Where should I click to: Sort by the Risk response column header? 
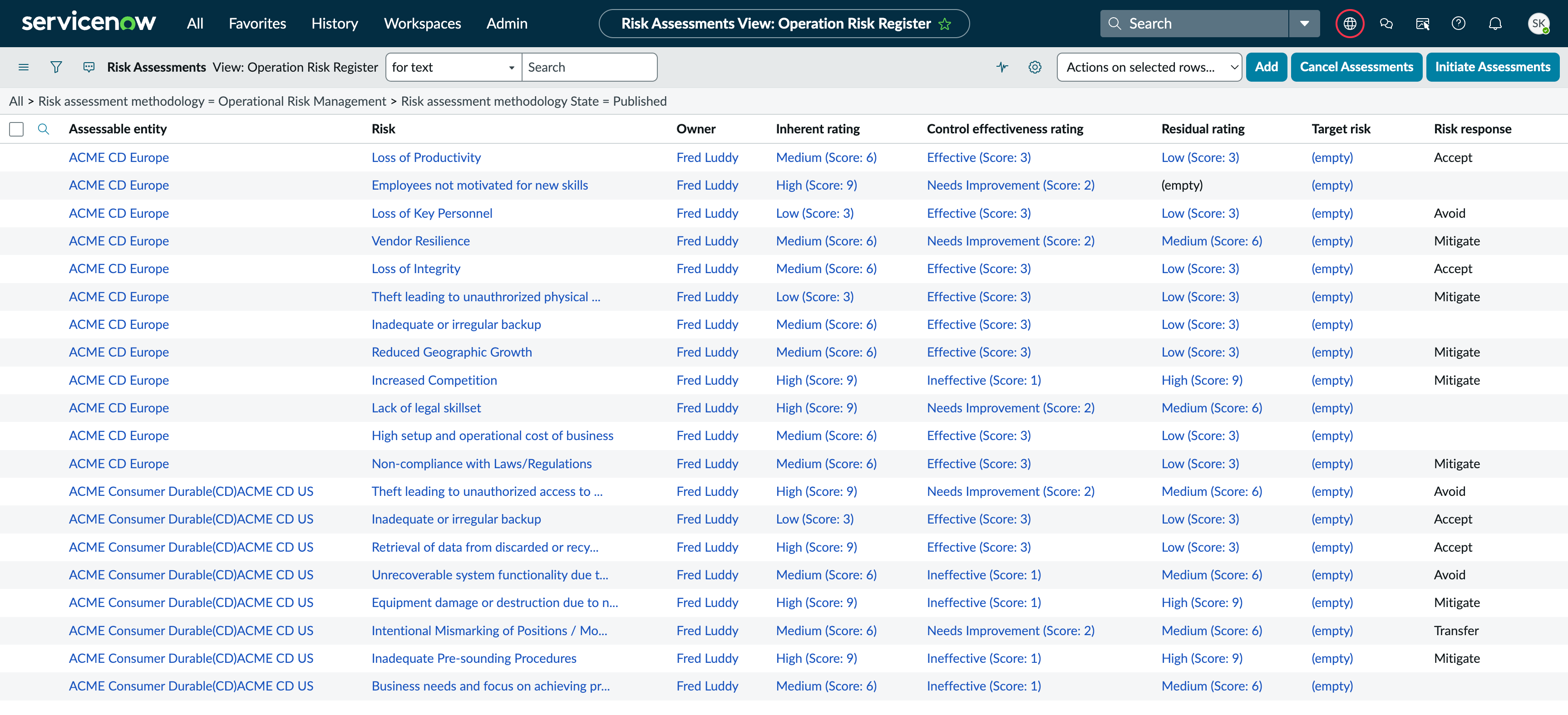pos(1472,128)
